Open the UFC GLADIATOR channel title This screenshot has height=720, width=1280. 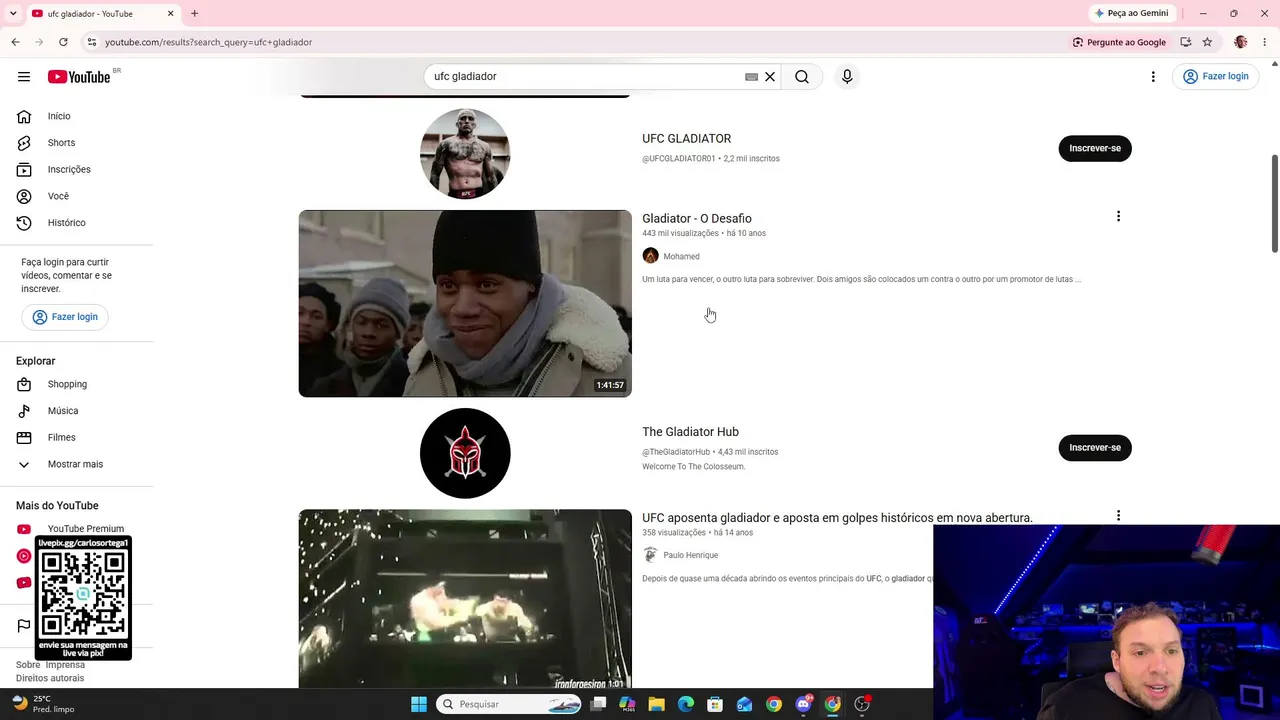(x=686, y=139)
